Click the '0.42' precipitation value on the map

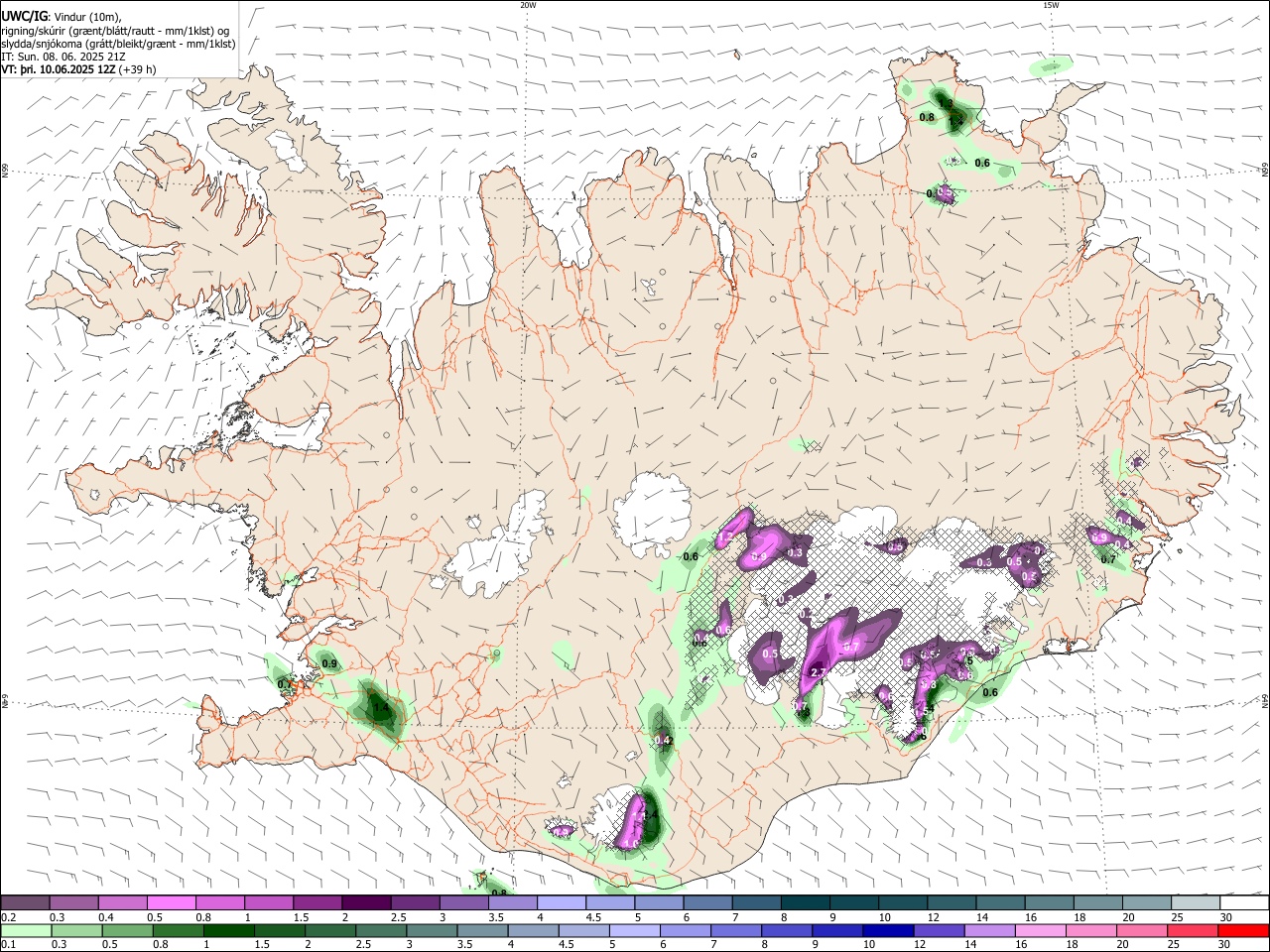coord(665,740)
